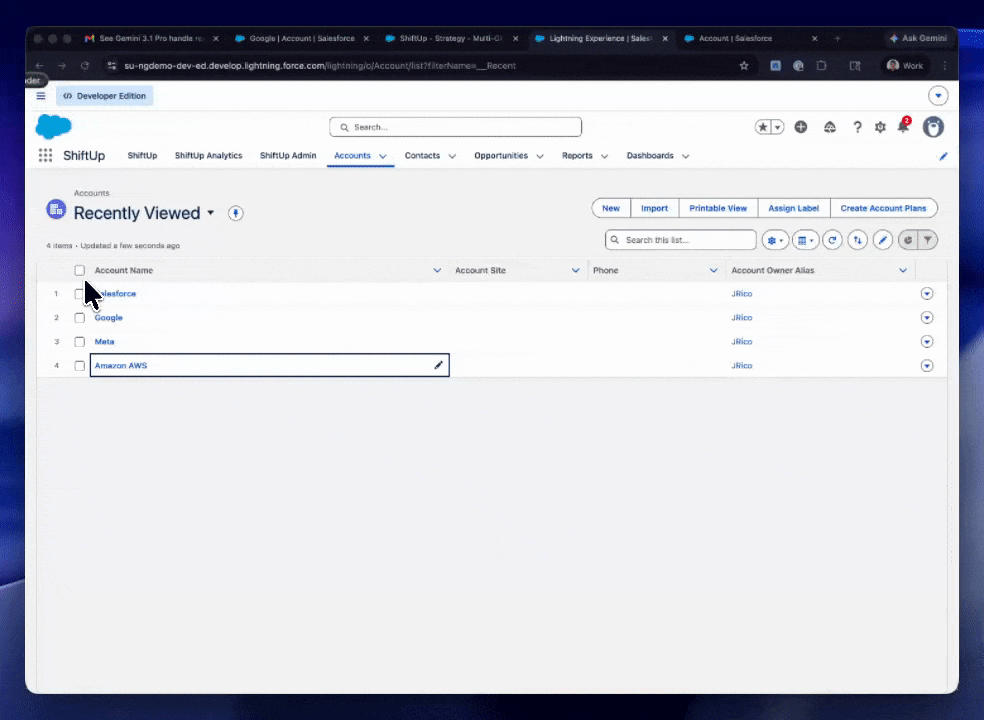Open Global Actions plus icon
Image resolution: width=984 pixels, height=720 pixels.
click(801, 127)
